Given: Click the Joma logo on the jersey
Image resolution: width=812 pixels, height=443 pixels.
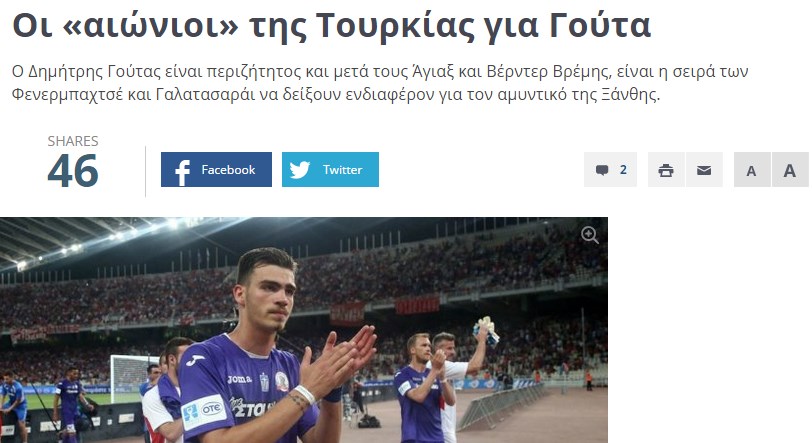Looking at the screenshot, I should (240, 379).
